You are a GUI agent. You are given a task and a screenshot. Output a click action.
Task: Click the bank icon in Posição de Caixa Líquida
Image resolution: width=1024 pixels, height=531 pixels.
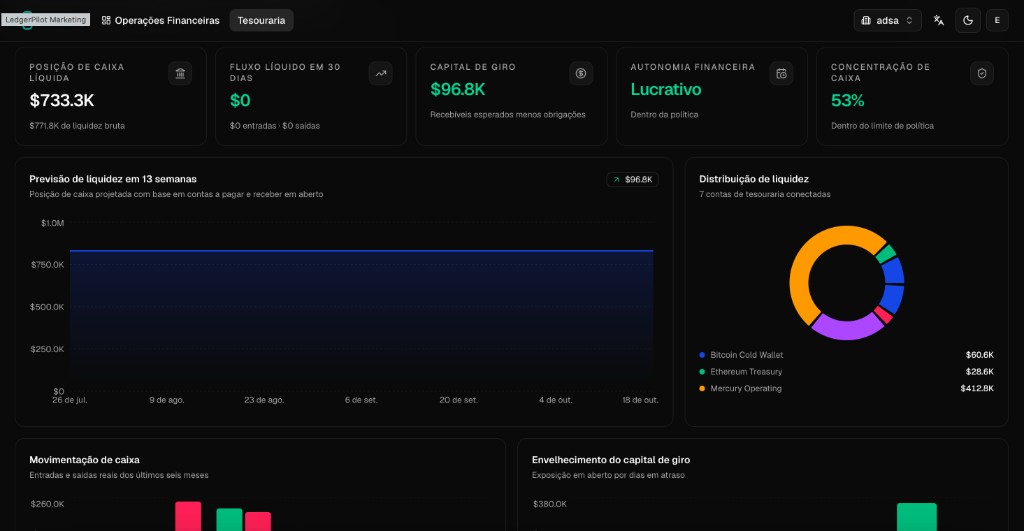tap(180, 74)
